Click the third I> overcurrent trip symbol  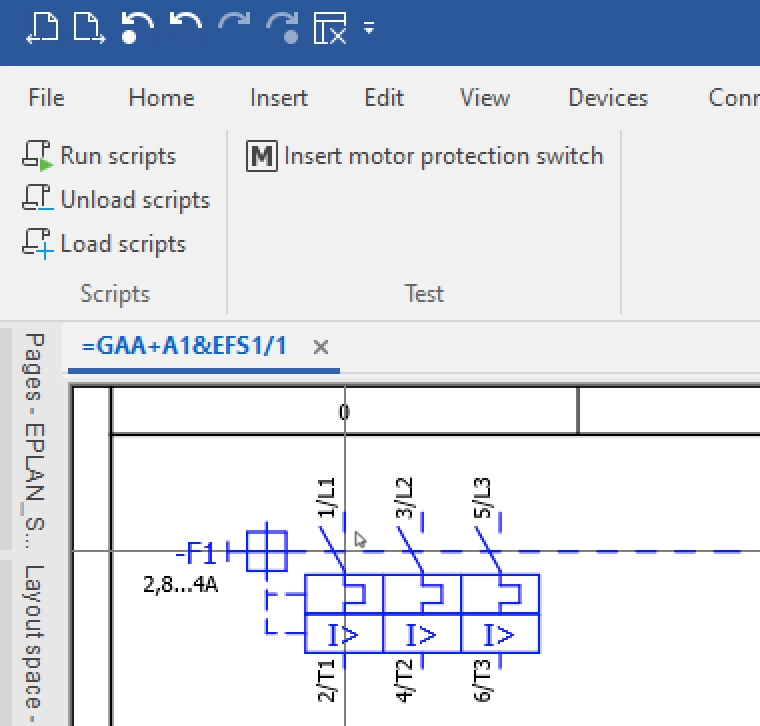(x=499, y=635)
